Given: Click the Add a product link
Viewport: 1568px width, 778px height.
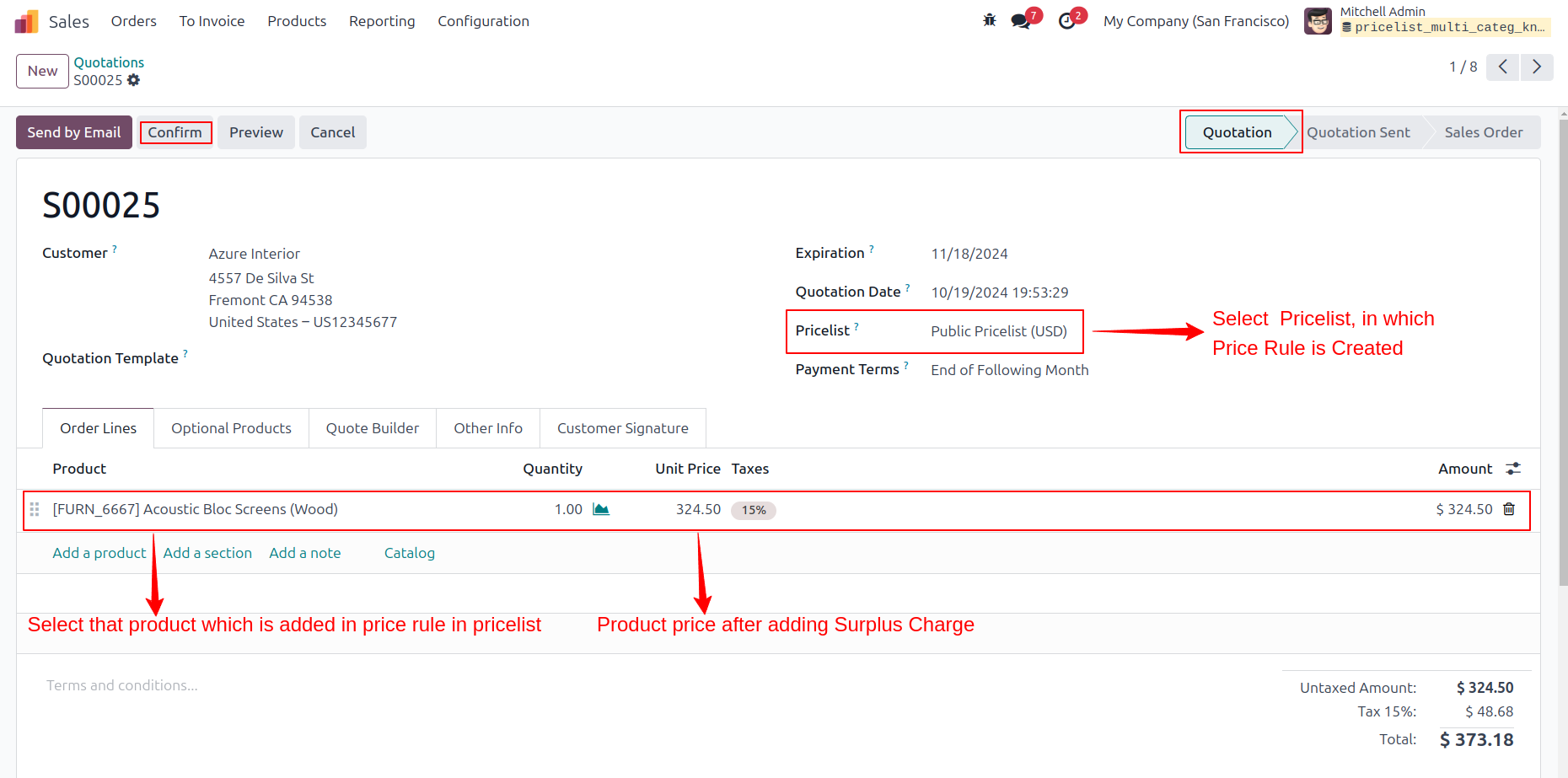Looking at the screenshot, I should pyautogui.click(x=99, y=553).
